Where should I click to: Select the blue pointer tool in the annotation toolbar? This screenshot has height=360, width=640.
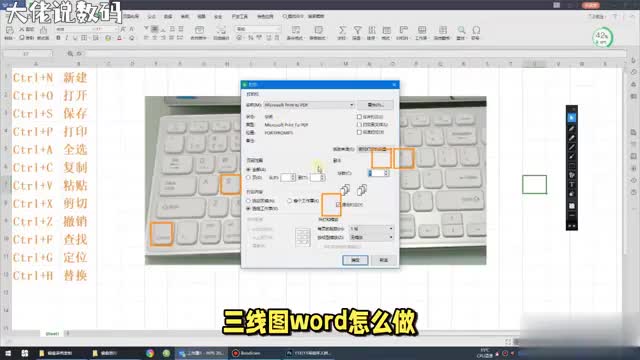571,118
